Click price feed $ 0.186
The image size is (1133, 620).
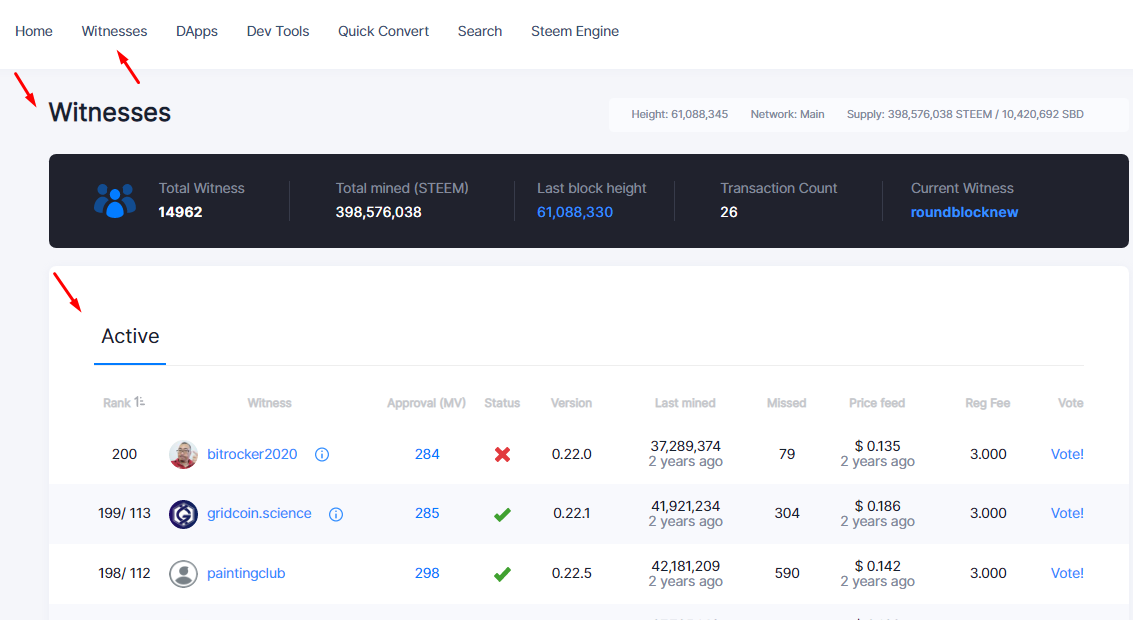(x=877, y=506)
